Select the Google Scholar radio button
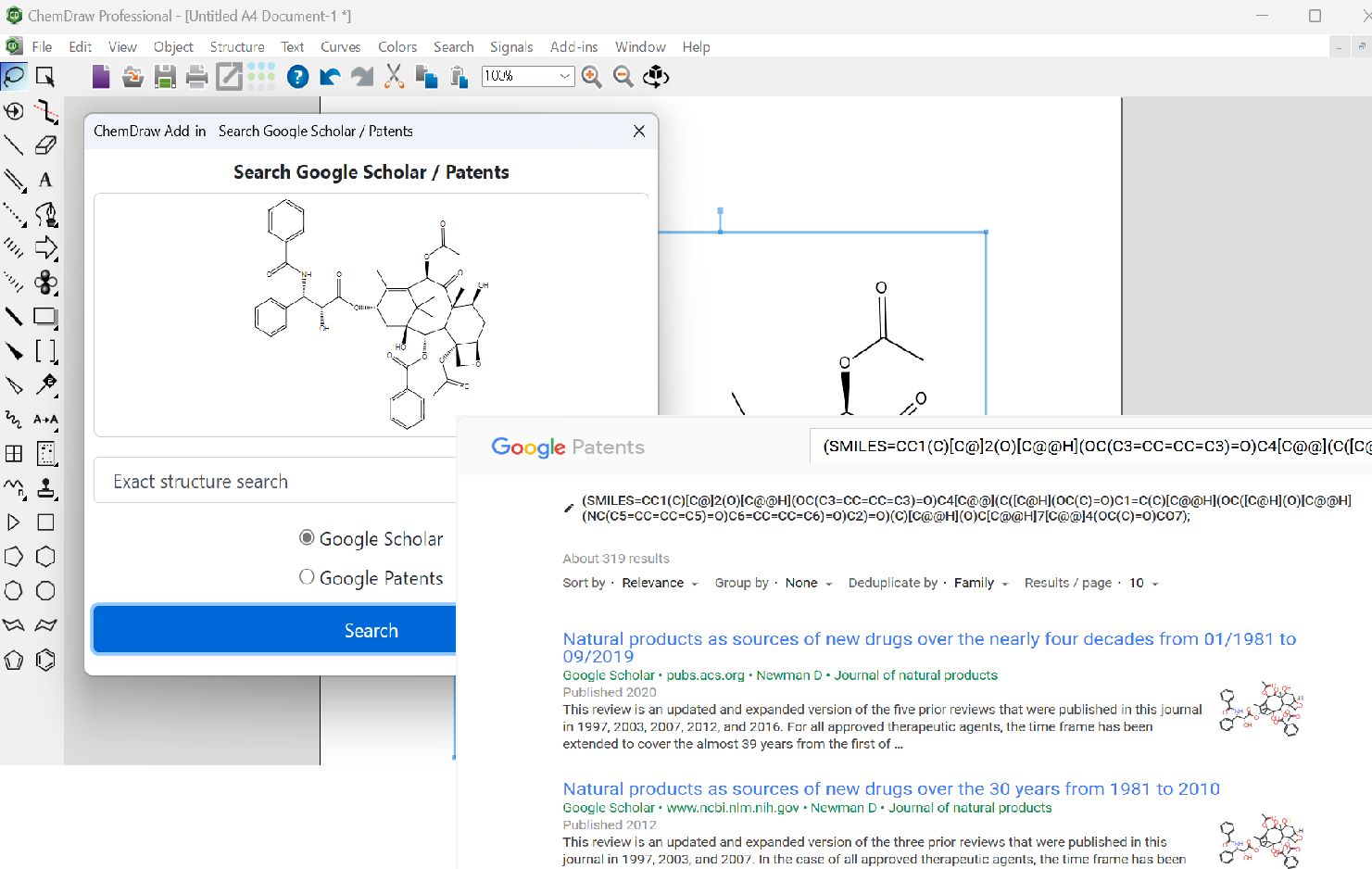 click(x=307, y=538)
